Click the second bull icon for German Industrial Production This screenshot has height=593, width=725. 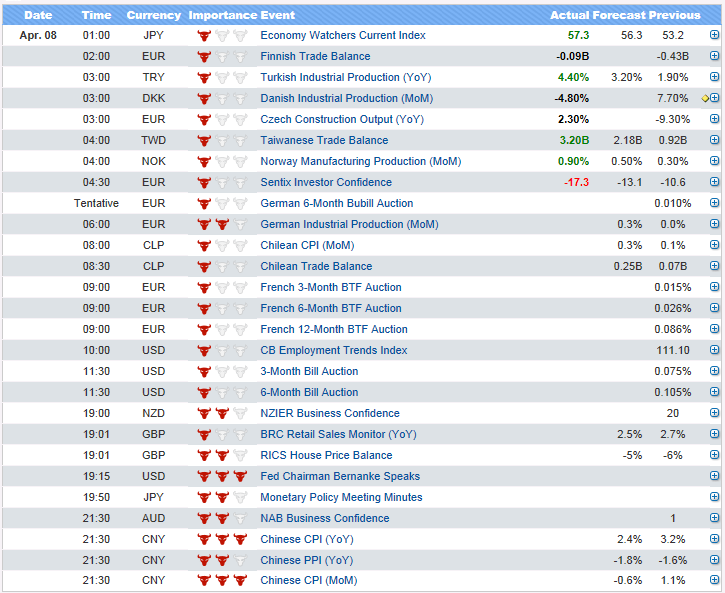[222, 224]
